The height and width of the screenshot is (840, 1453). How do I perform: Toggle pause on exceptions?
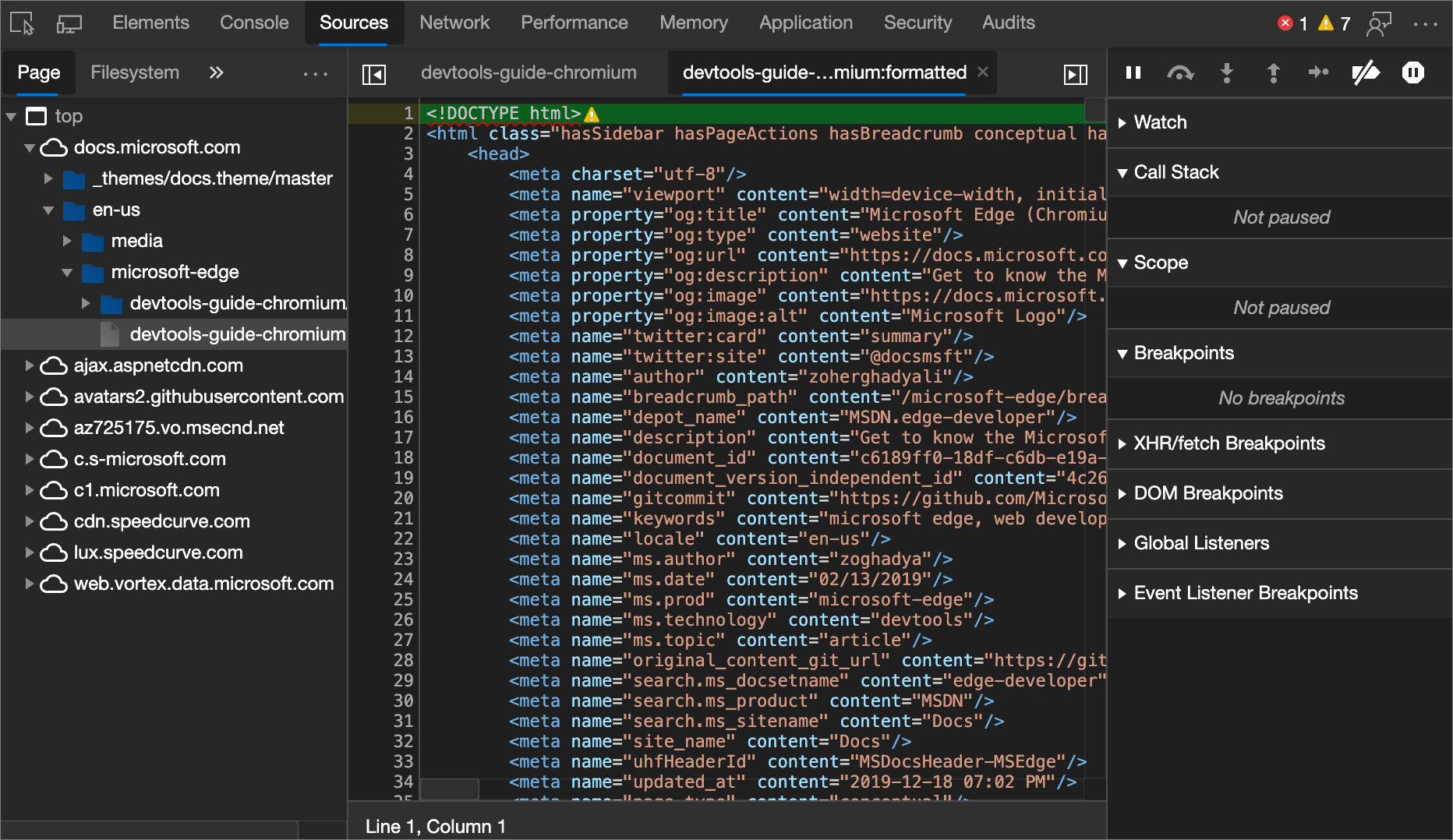[1412, 72]
